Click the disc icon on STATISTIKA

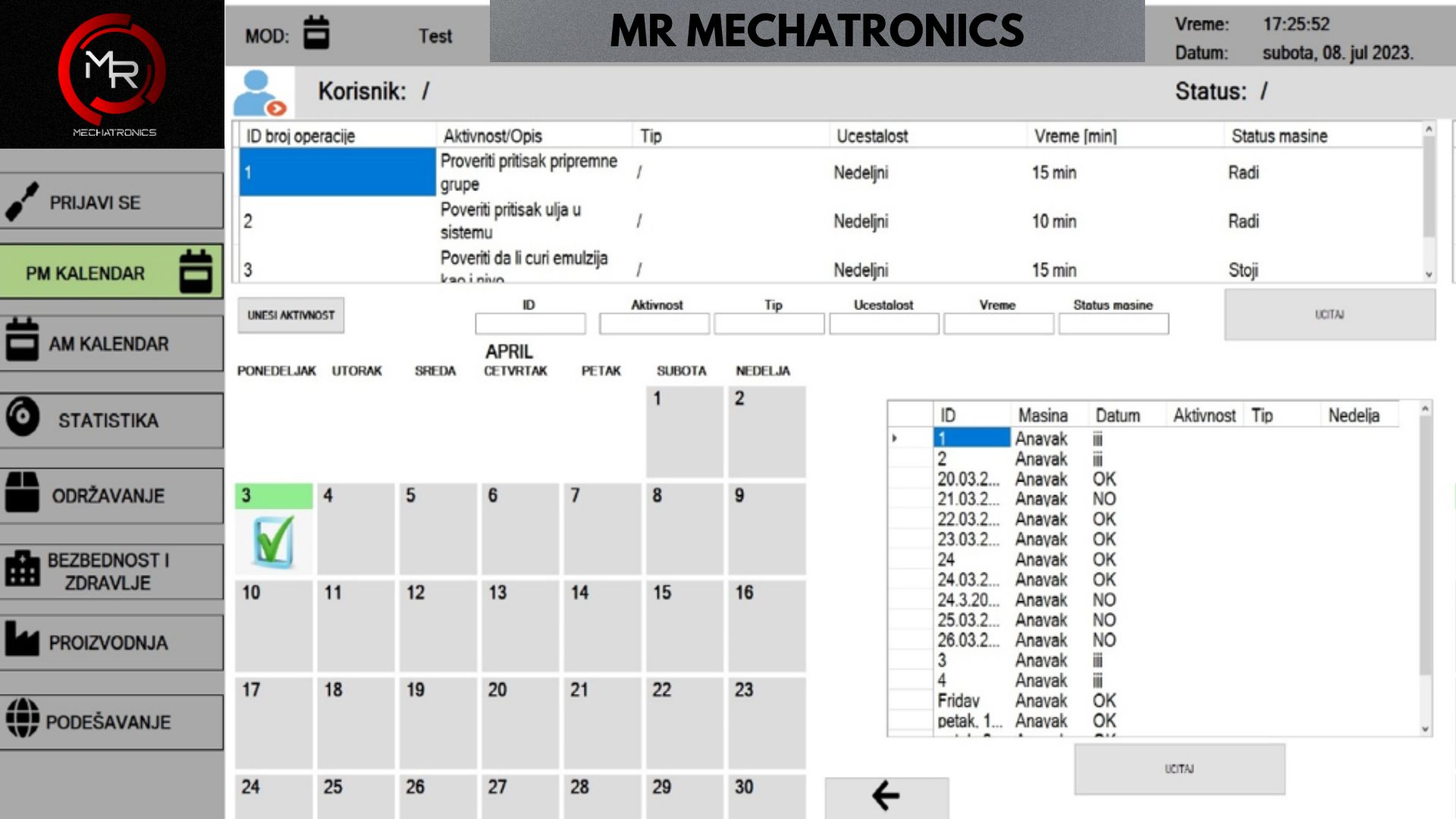coord(23,416)
